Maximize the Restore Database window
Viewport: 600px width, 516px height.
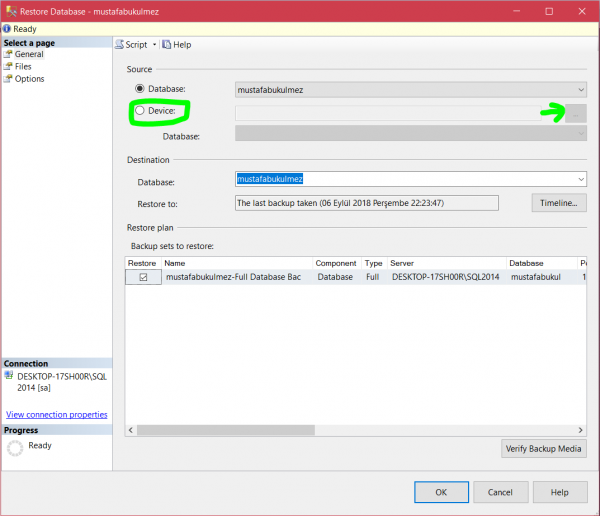pyautogui.click(x=549, y=11)
